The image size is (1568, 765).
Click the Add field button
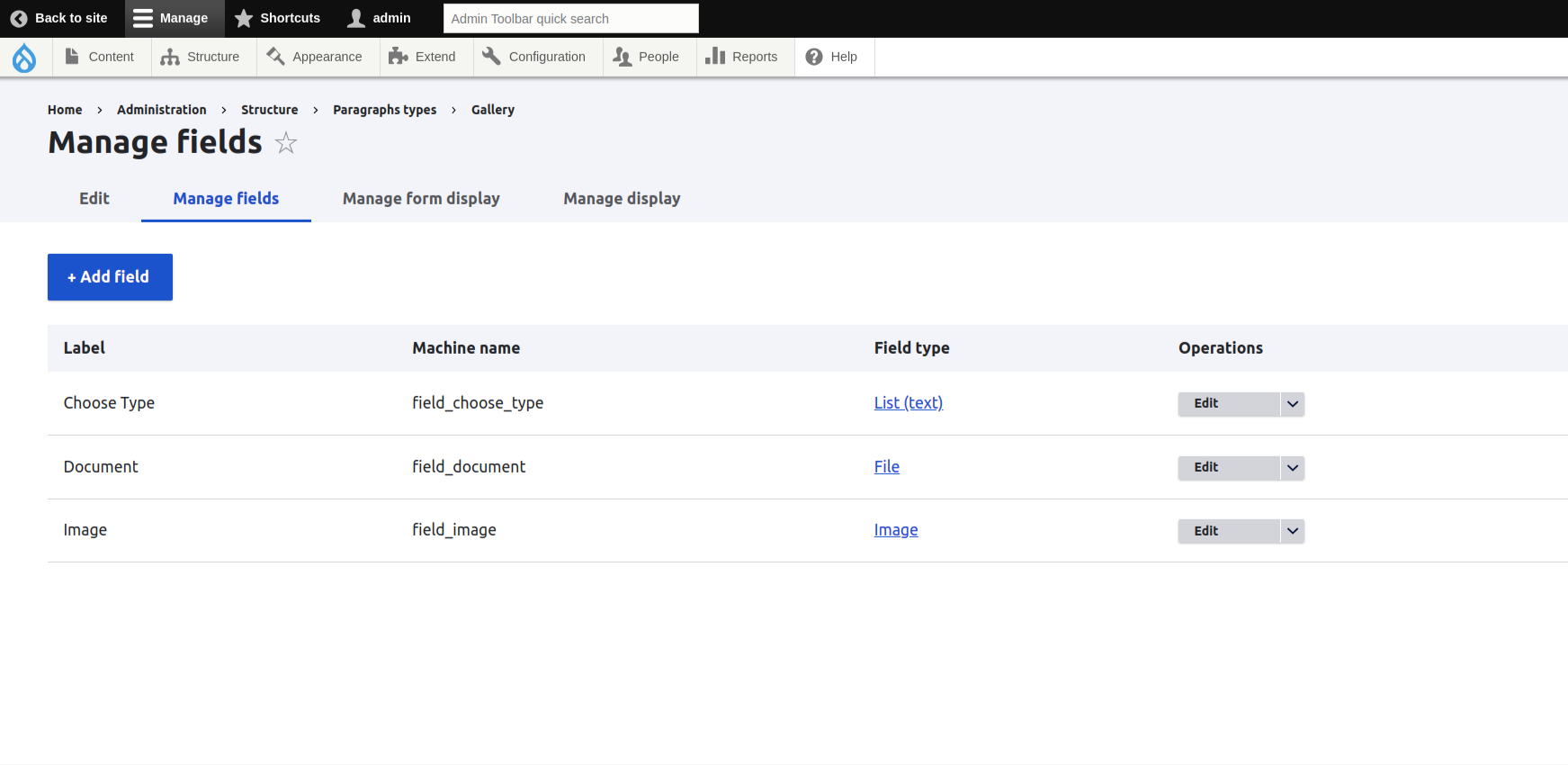pos(110,277)
